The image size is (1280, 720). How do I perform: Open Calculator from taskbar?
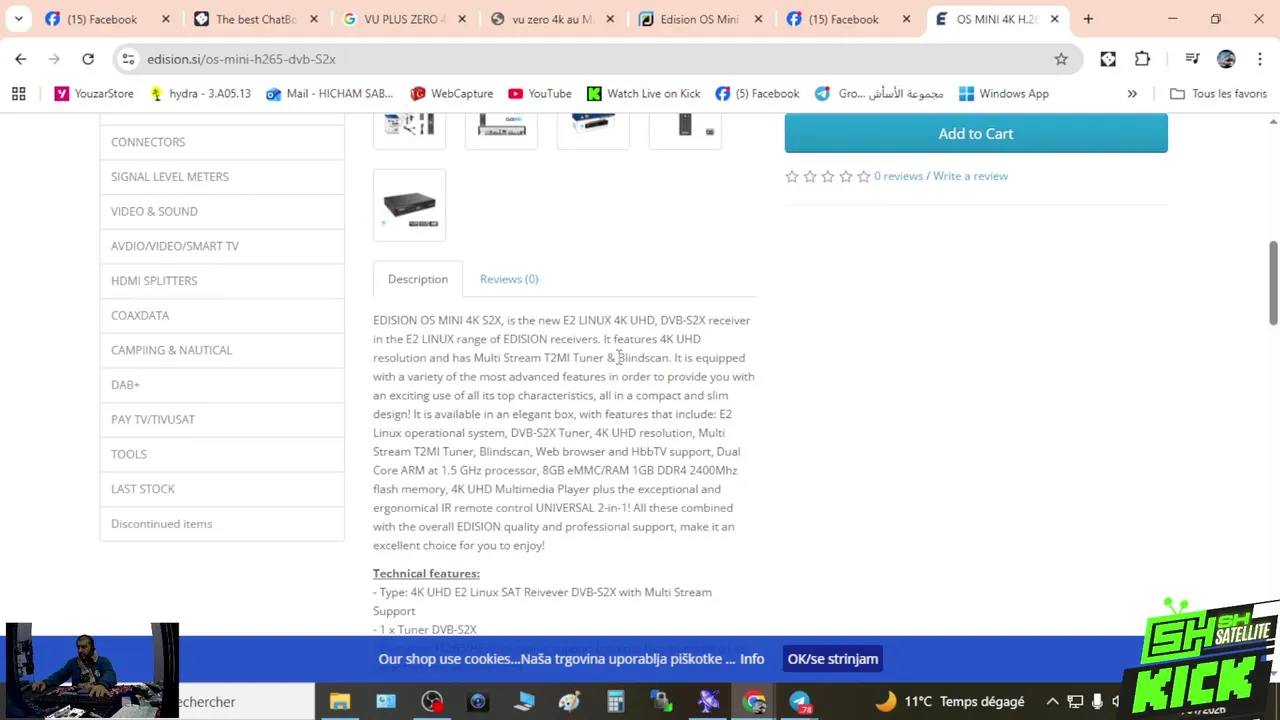coord(615,702)
